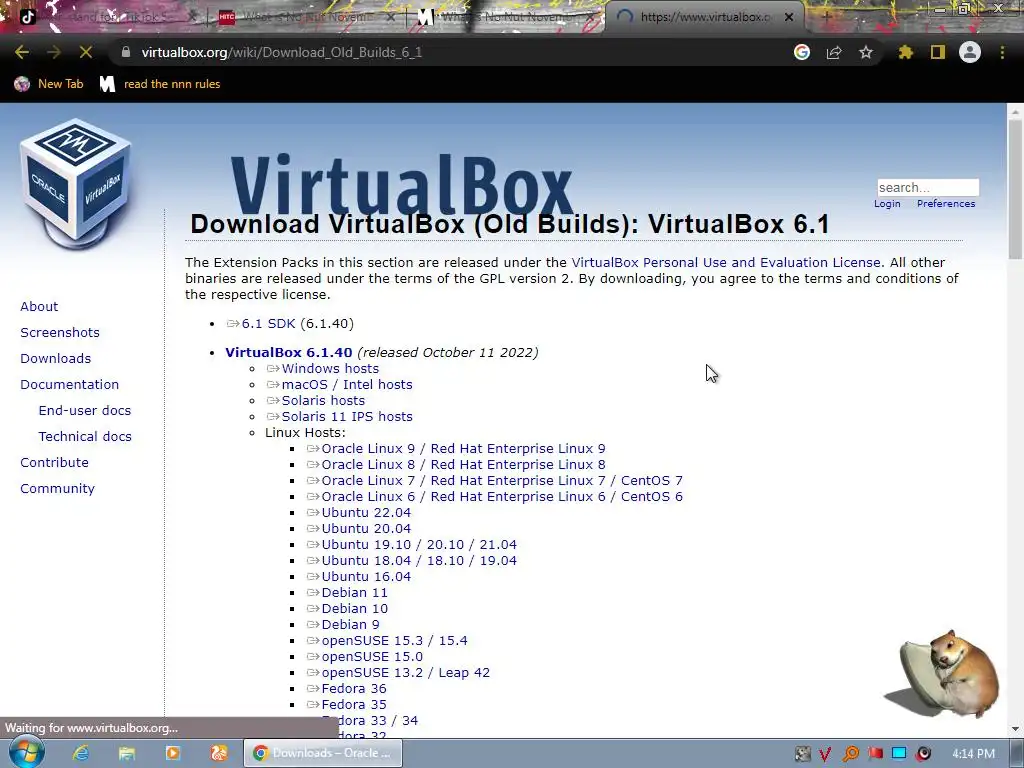Download the Ubuntu 20.04 package
This screenshot has width=1024, height=768.
(366, 528)
